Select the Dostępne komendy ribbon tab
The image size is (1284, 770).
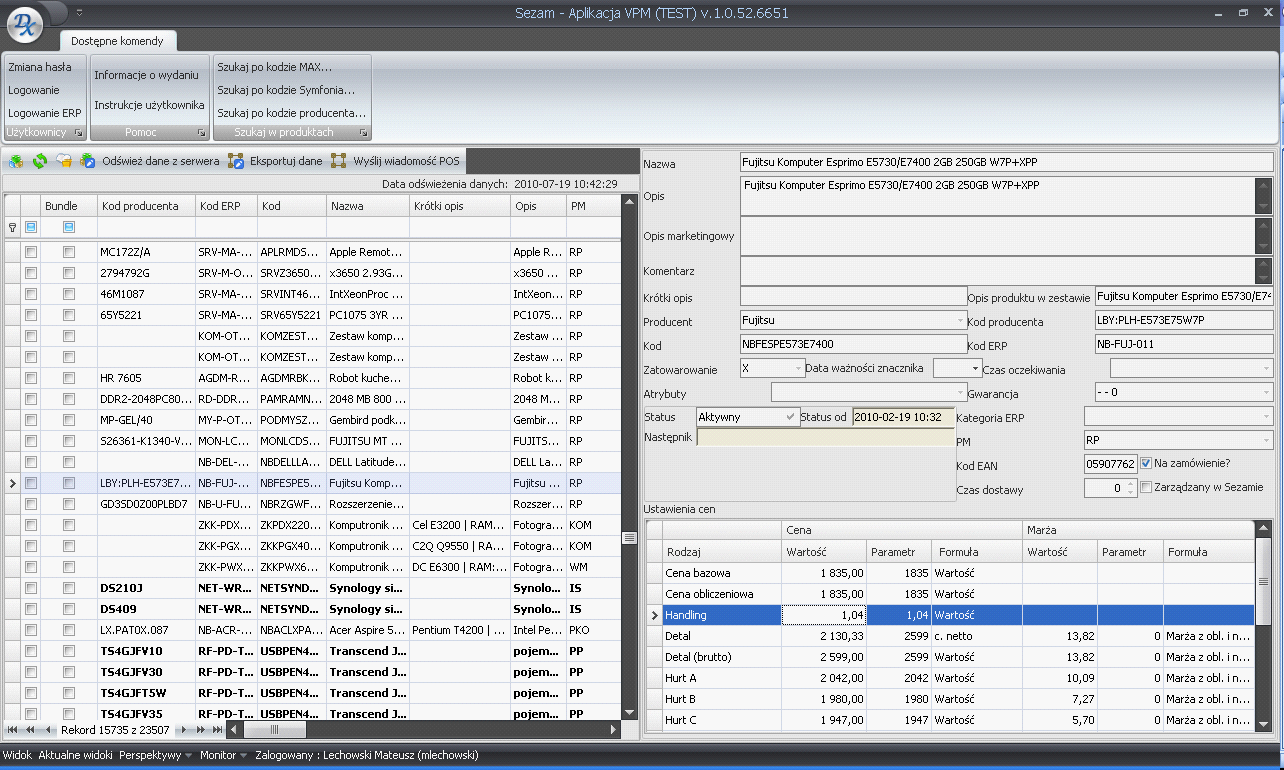[118, 41]
